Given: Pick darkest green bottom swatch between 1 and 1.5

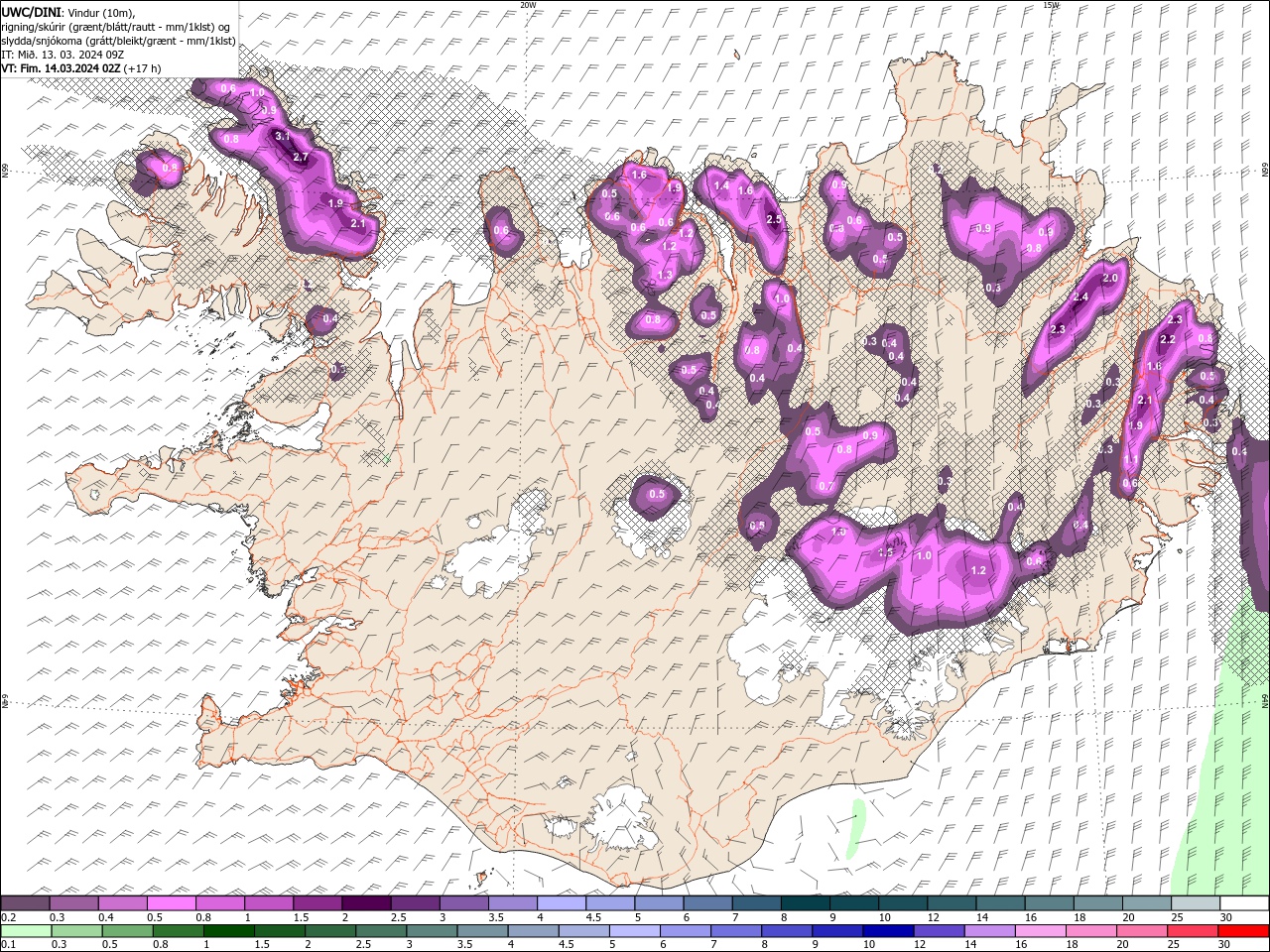Looking at the screenshot, I should coord(228,931).
